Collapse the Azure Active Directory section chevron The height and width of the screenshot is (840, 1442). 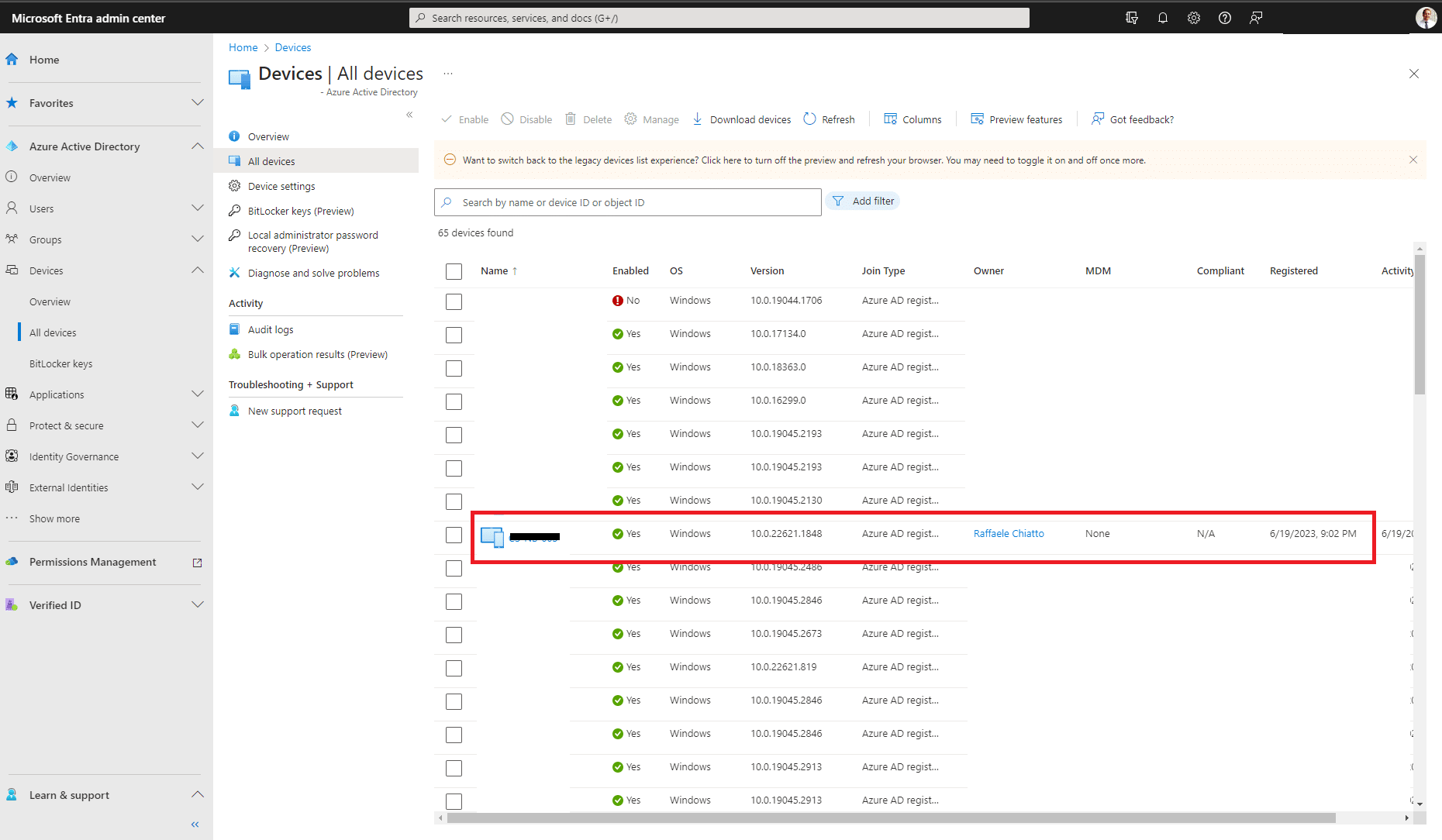coord(198,146)
